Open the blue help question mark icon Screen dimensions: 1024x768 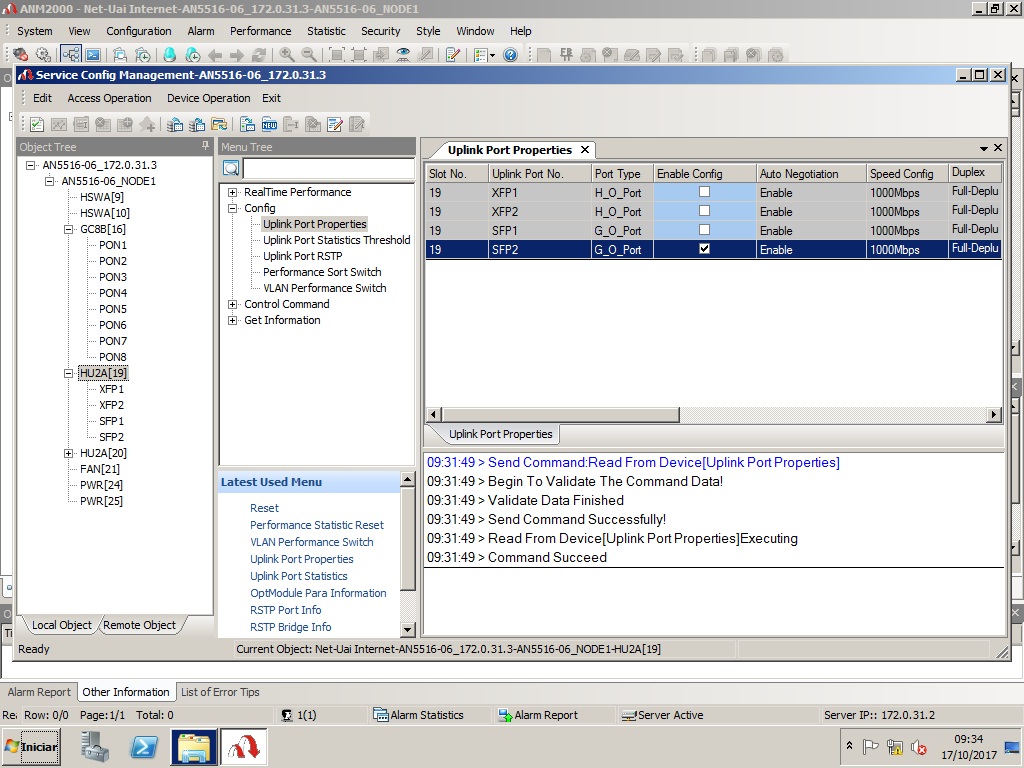click(x=510, y=55)
